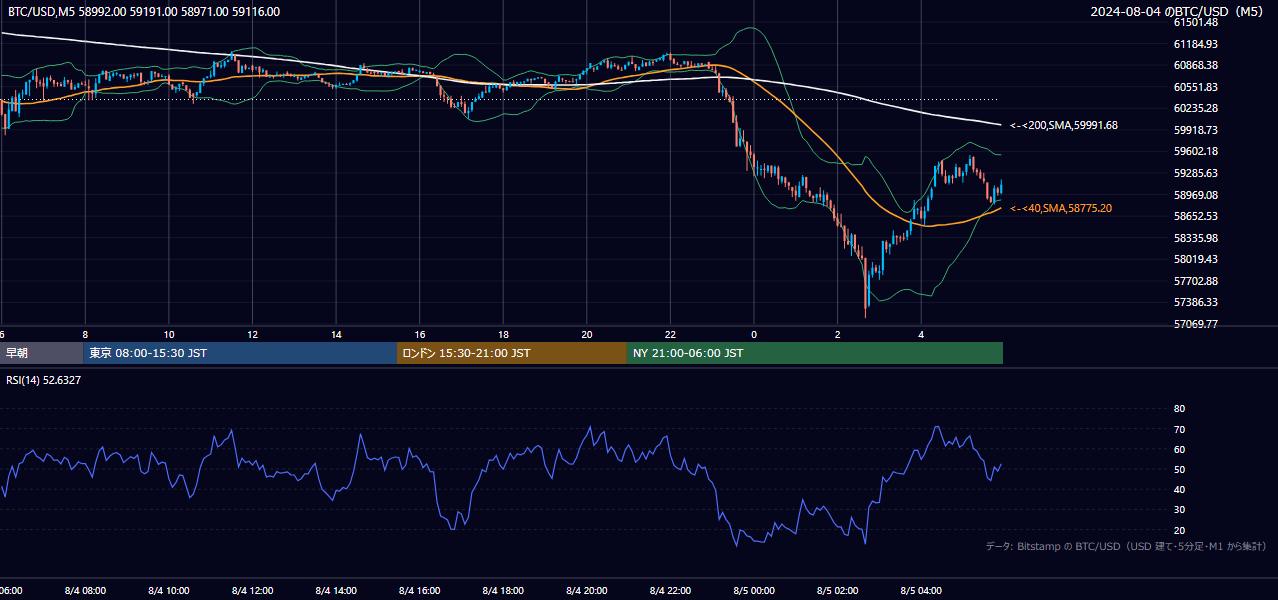Click RSI scale value 30
Image resolution: width=1278 pixels, height=600 pixels.
(x=1179, y=510)
